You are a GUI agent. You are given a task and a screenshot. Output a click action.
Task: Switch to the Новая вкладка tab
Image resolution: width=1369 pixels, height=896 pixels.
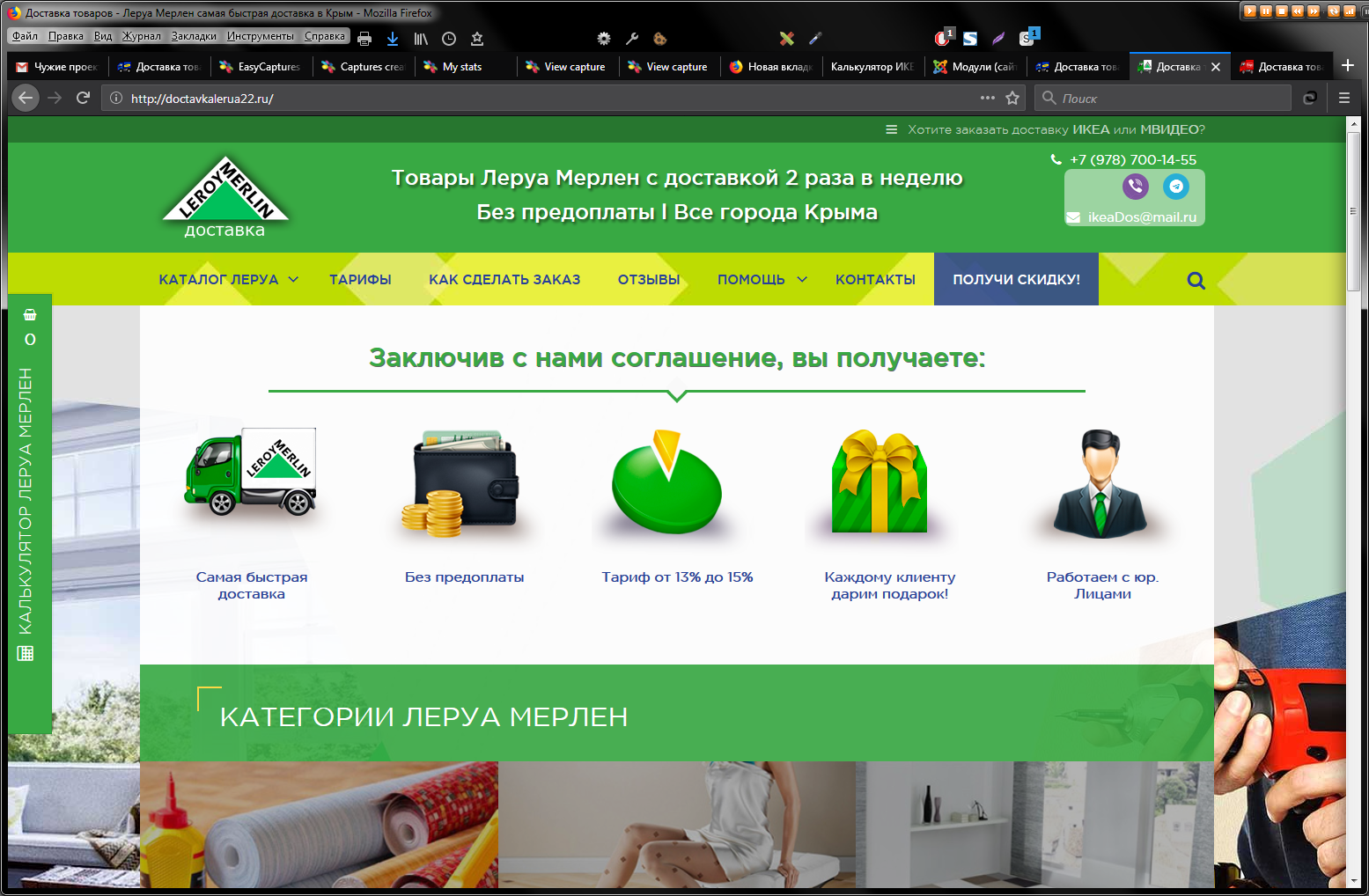771,66
